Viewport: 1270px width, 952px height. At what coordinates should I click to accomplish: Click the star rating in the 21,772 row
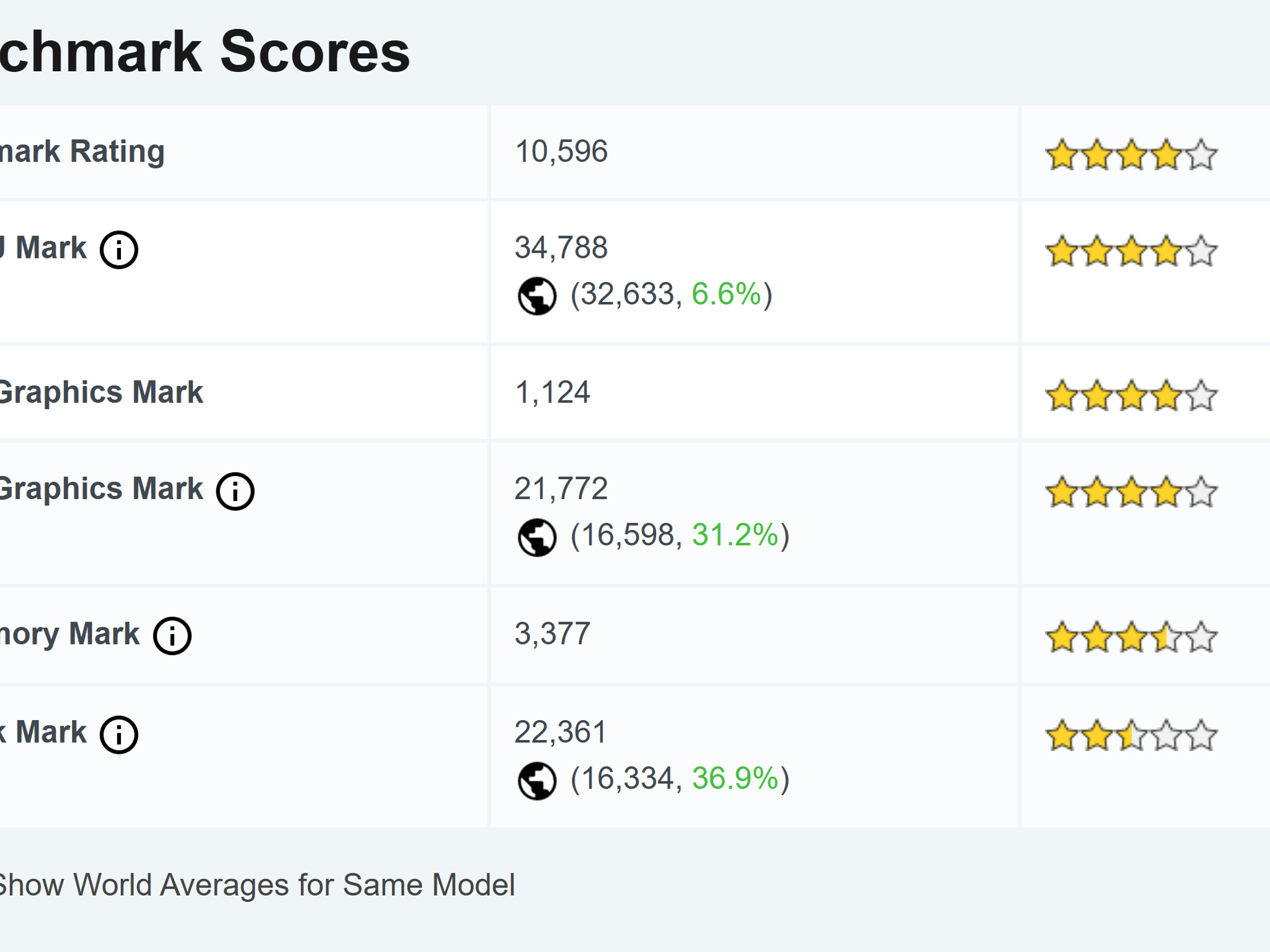coord(1132,492)
